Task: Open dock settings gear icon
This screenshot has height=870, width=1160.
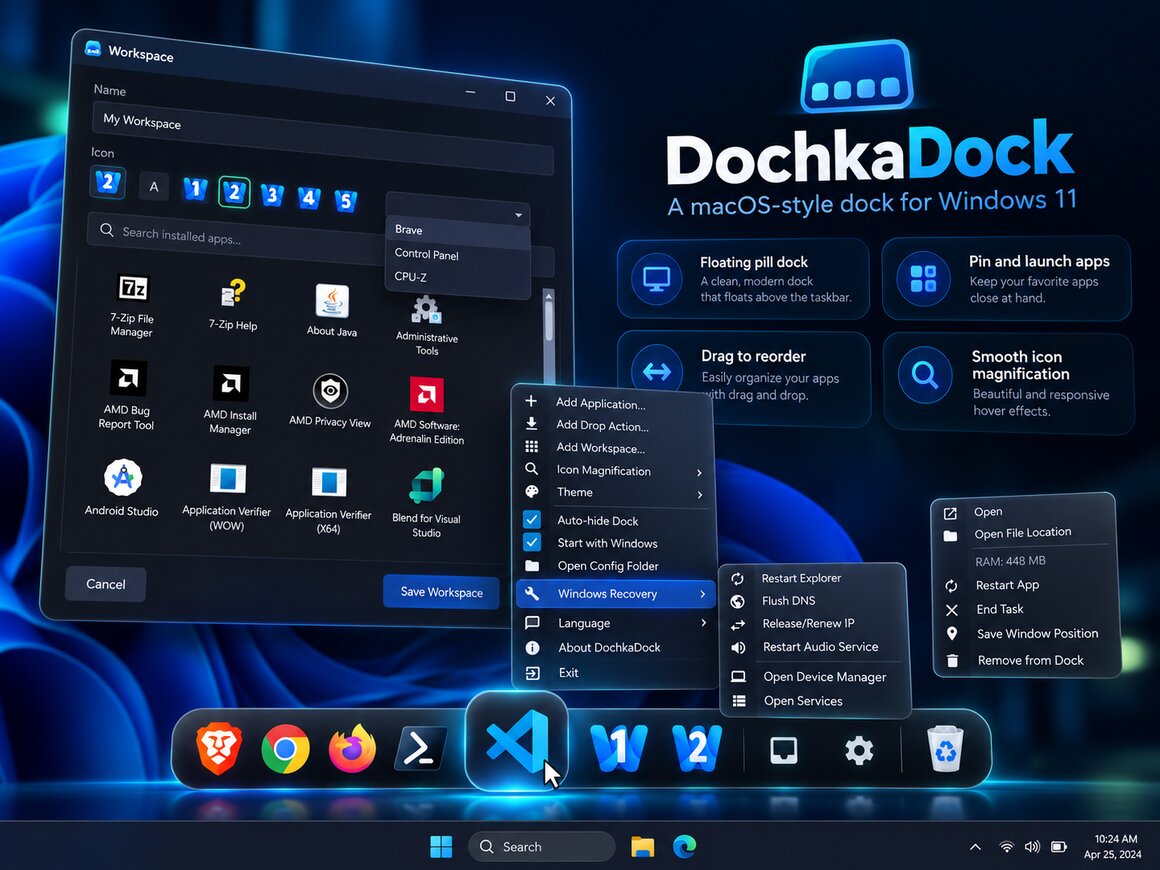Action: coord(859,751)
